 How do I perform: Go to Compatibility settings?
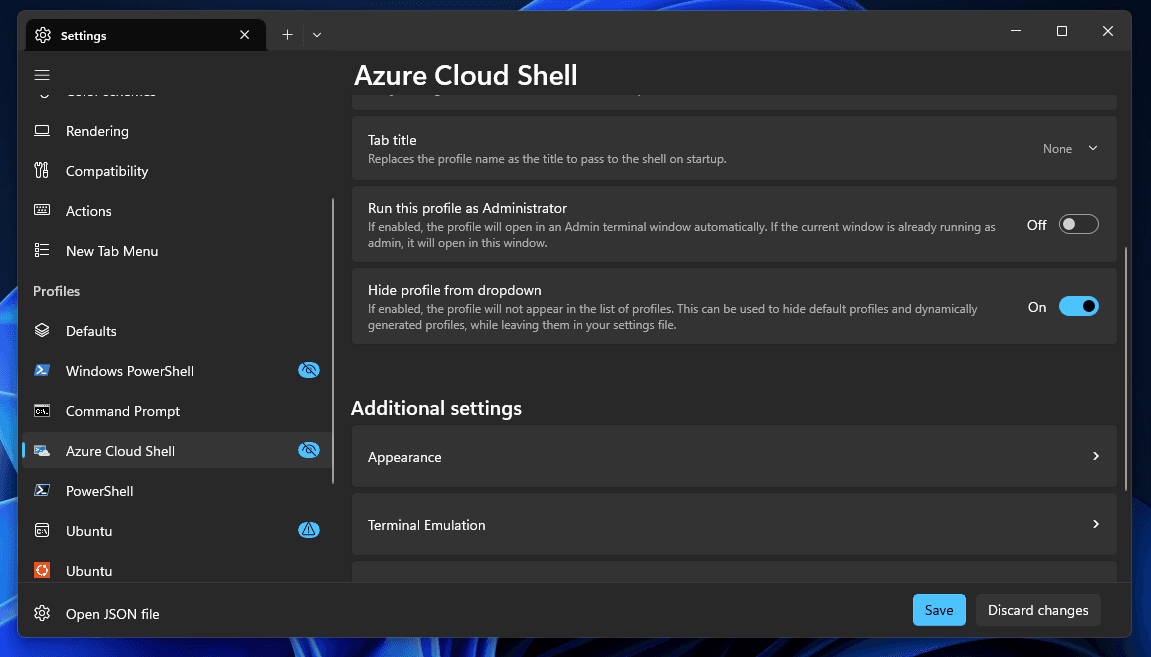176,171
